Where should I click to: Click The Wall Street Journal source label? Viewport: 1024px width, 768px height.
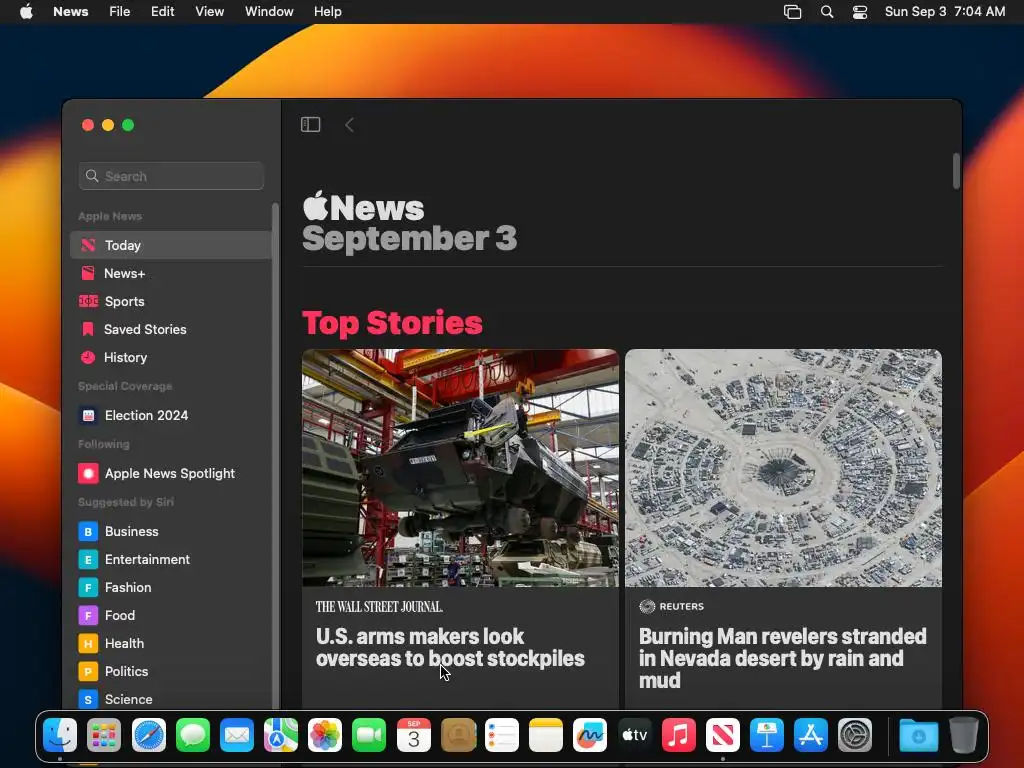pos(379,607)
